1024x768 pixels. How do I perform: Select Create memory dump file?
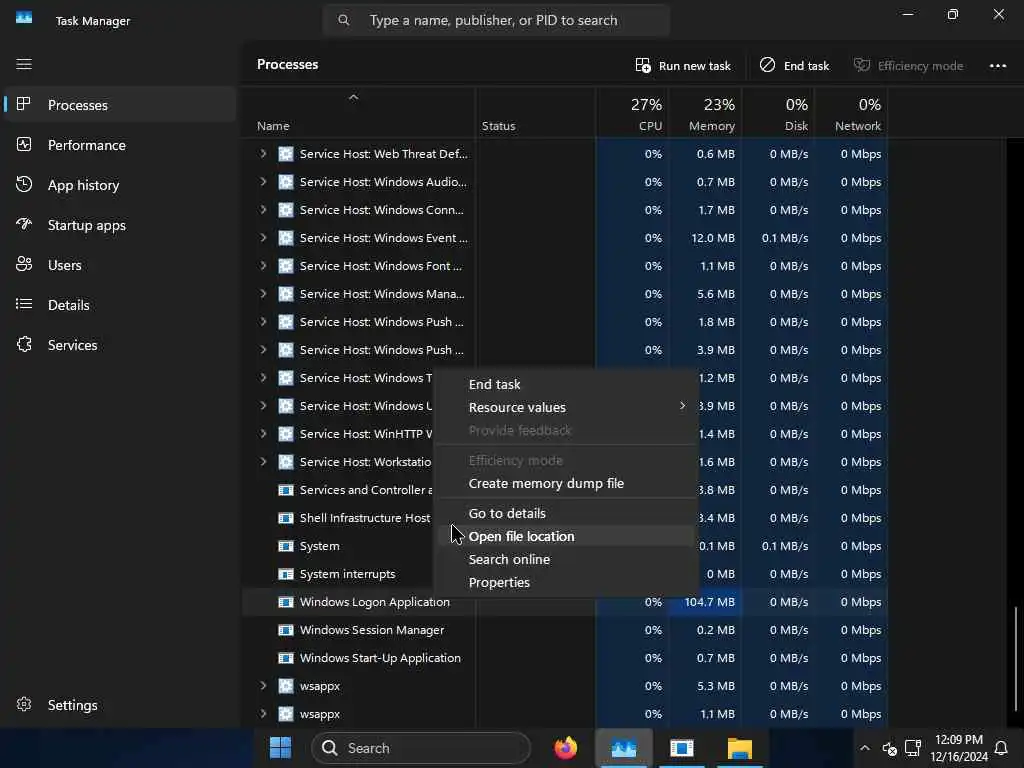[x=566, y=484]
